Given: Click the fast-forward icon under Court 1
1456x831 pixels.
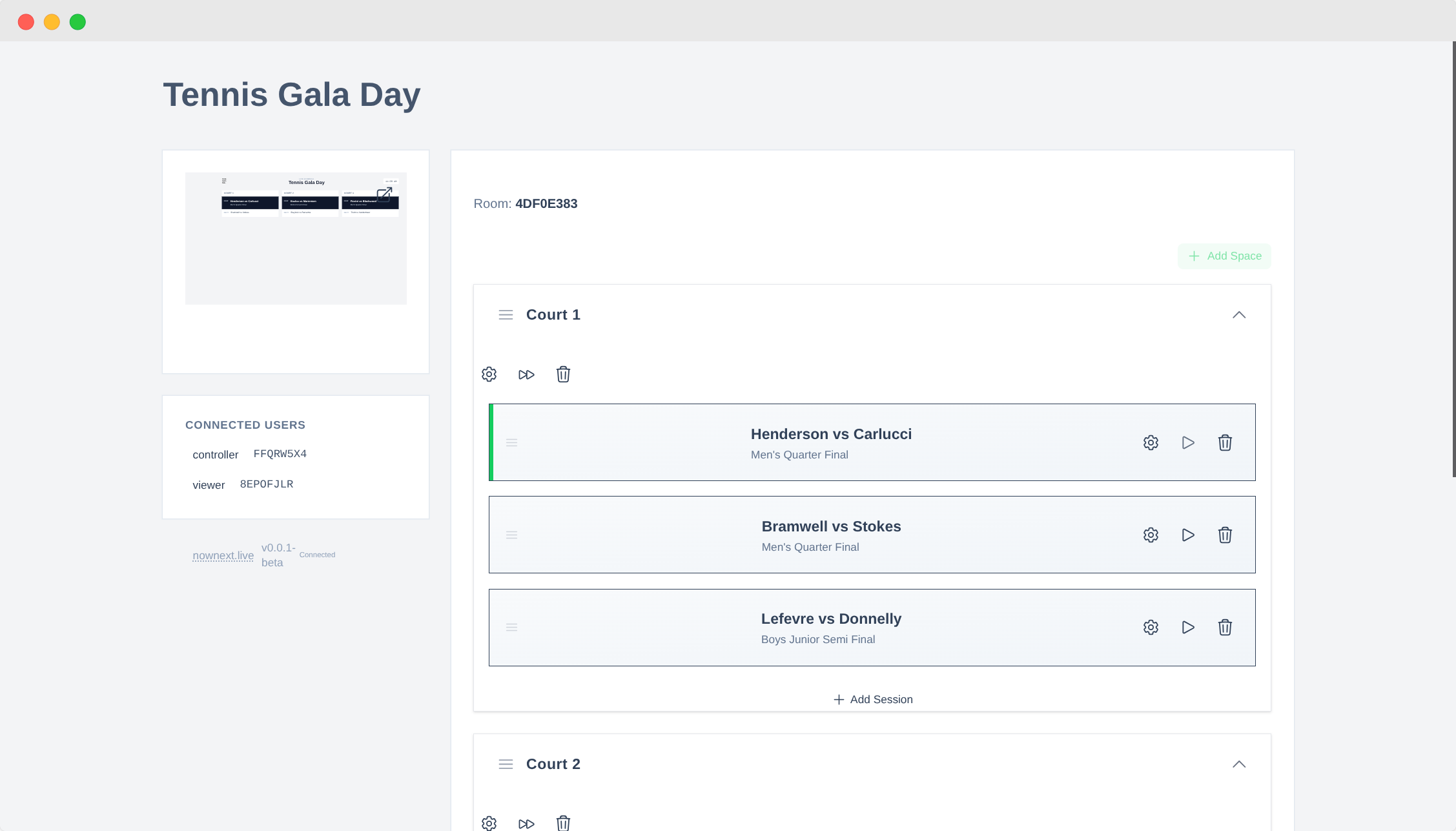Looking at the screenshot, I should [526, 374].
